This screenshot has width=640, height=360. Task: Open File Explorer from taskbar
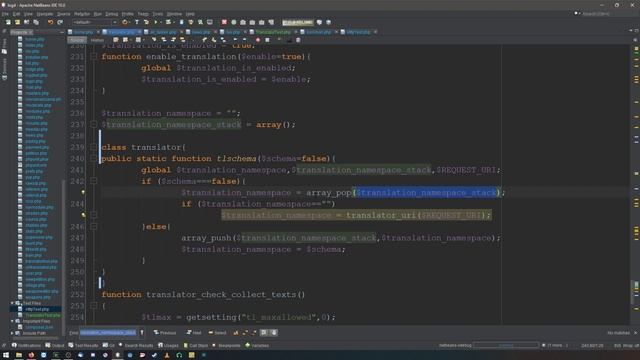coord(19,355)
